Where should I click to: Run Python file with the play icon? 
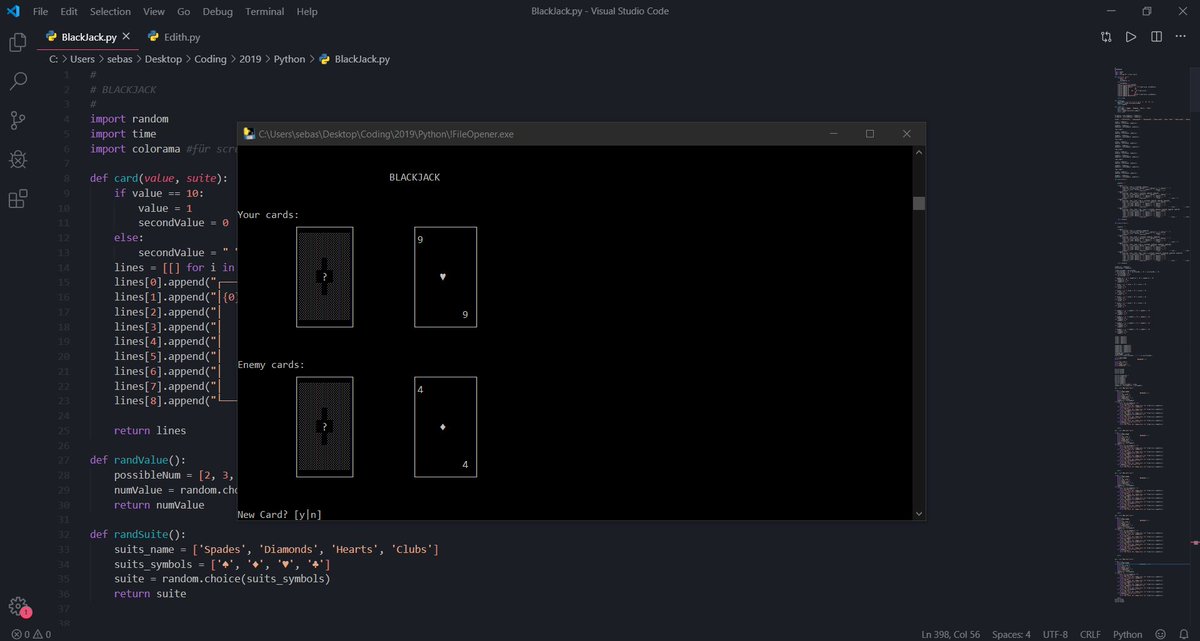click(1131, 37)
